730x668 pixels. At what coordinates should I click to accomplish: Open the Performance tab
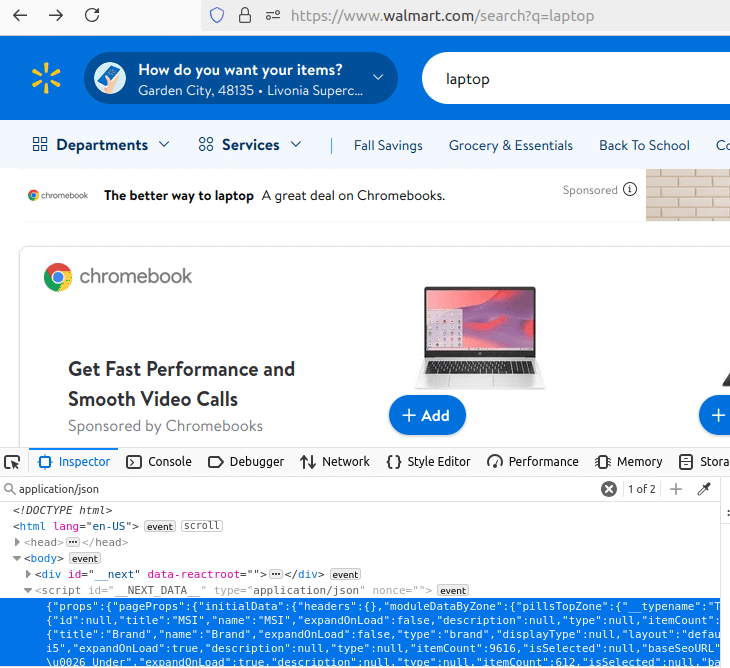point(533,462)
